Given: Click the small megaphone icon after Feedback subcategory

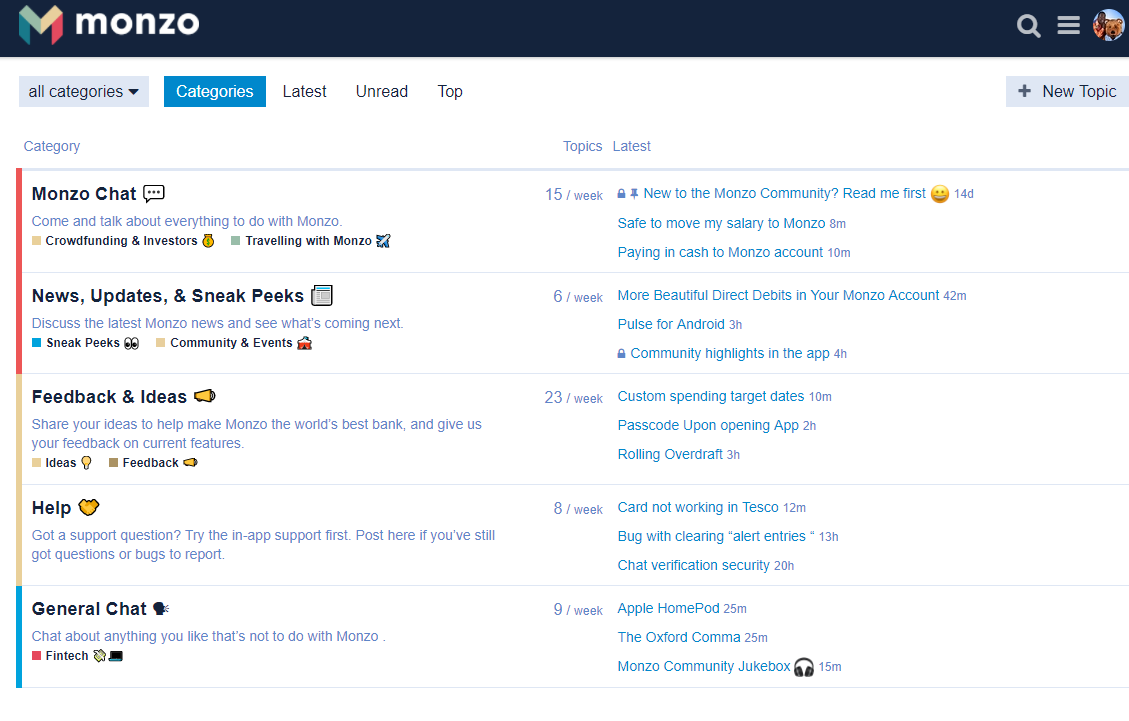Looking at the screenshot, I should 190,462.
